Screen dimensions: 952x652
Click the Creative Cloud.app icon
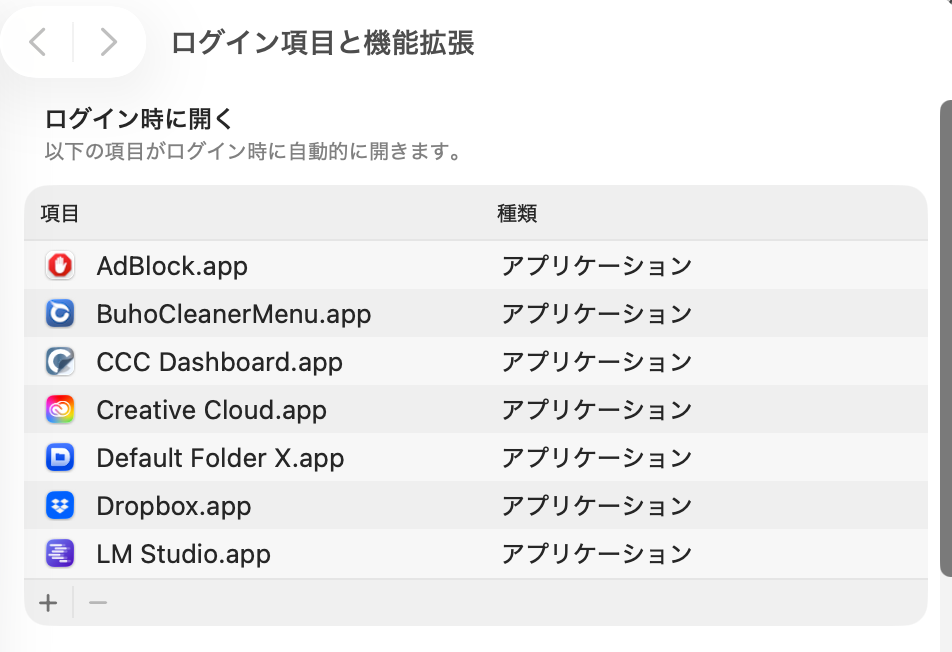point(62,409)
